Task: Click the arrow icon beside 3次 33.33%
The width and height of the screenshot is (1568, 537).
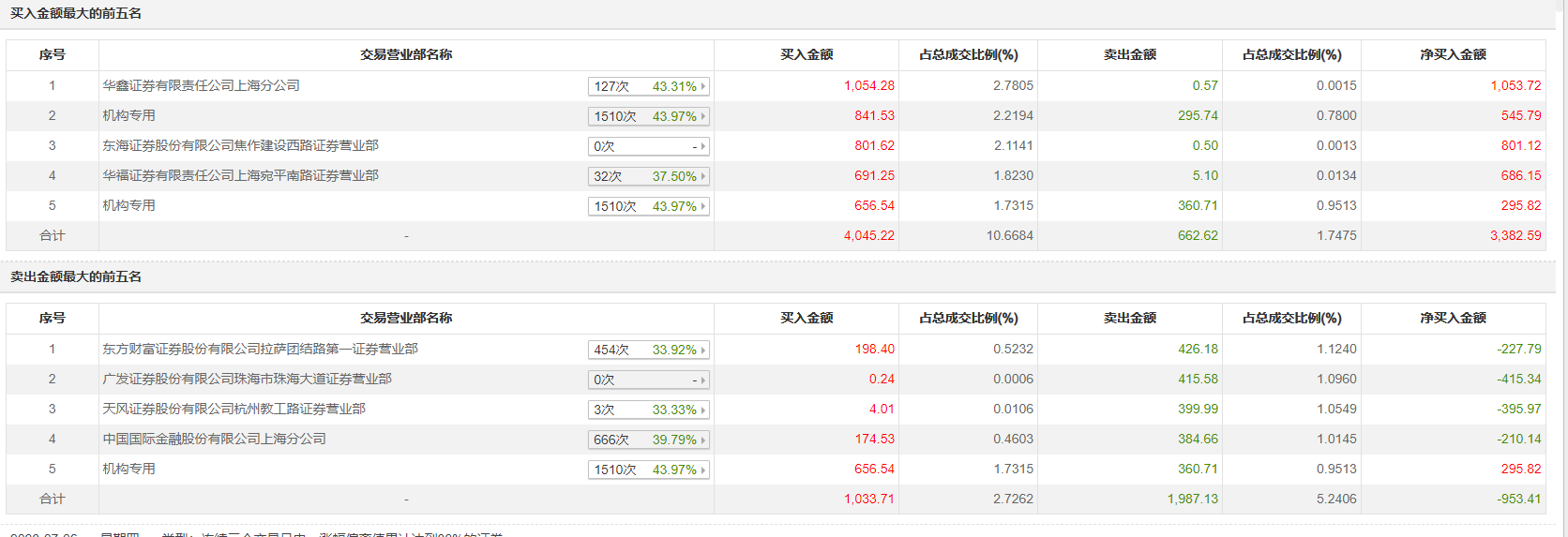Action: (x=703, y=410)
